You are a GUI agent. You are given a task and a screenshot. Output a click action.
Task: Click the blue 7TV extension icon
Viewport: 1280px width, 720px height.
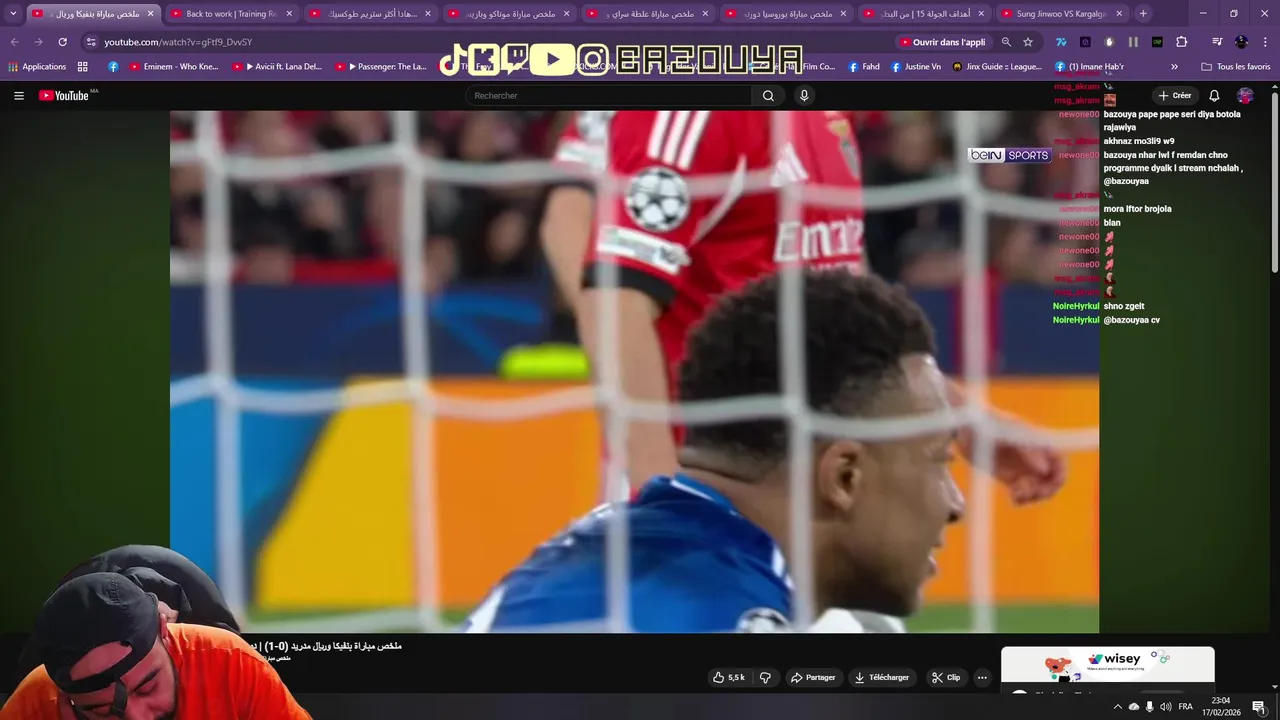1061,42
